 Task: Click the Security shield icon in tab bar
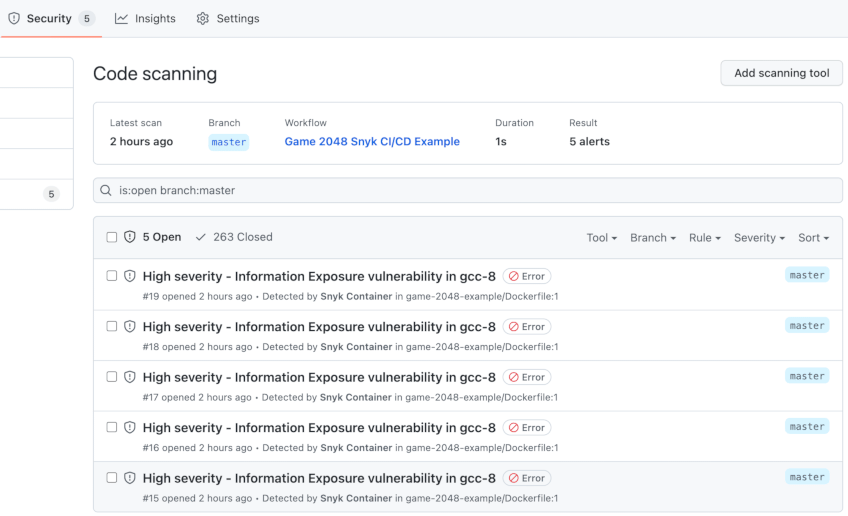click(x=14, y=18)
